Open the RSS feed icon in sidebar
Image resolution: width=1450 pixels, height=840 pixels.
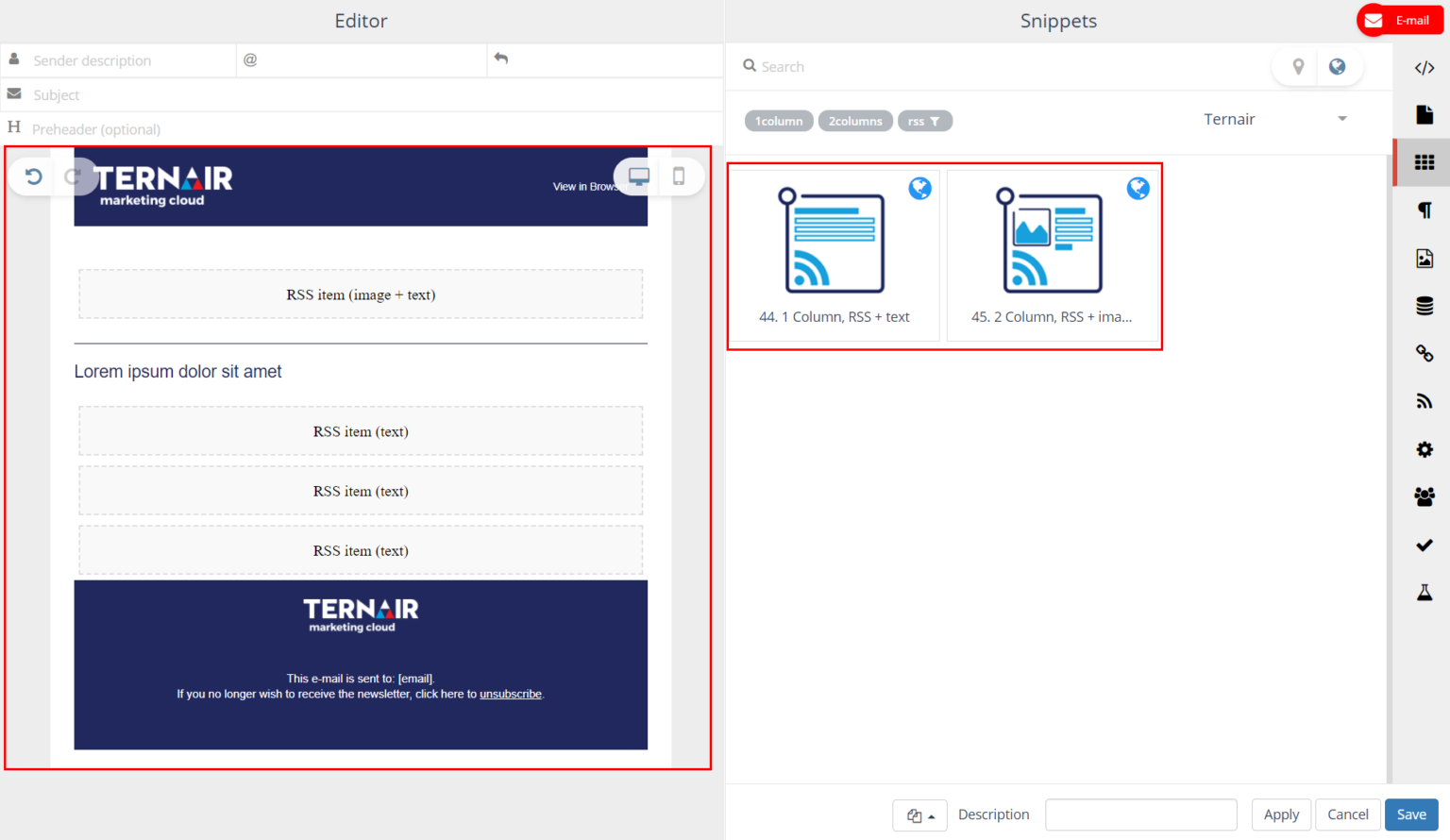(x=1425, y=401)
